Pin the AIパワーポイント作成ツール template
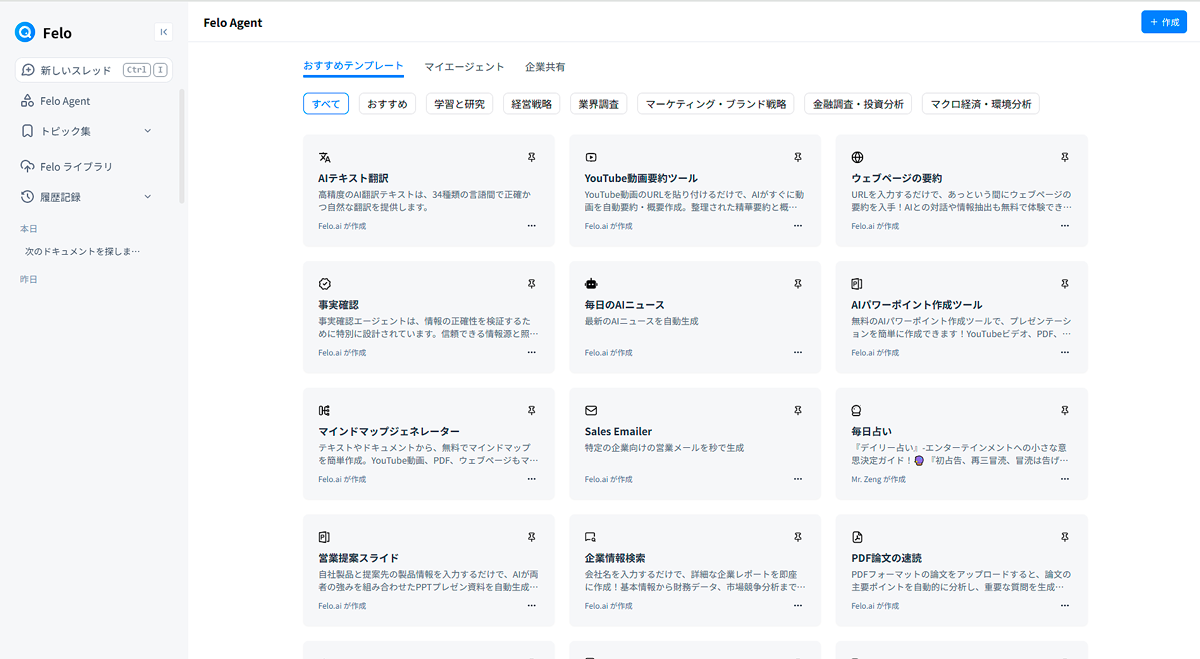 point(1065,284)
